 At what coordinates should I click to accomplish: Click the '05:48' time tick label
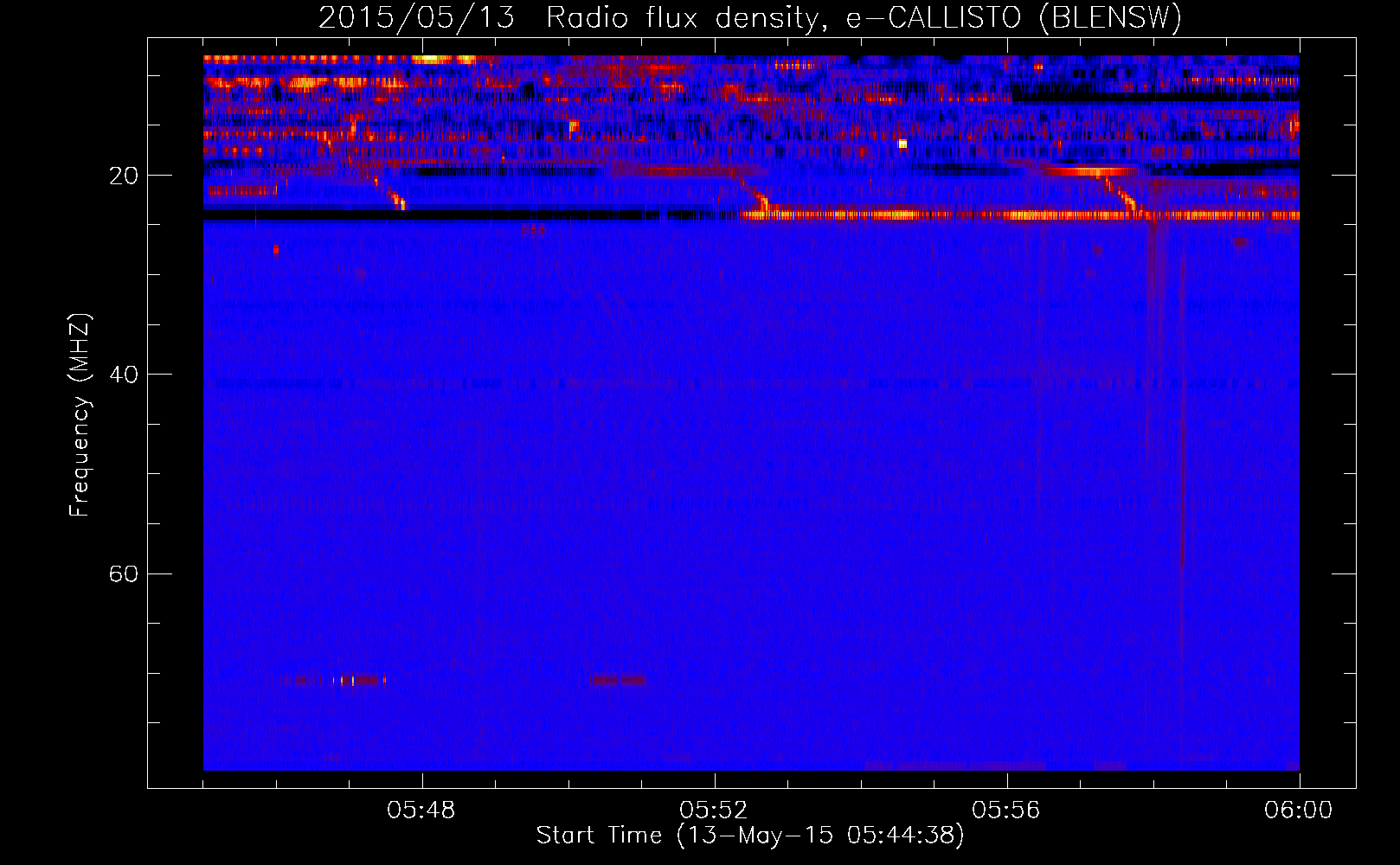click(421, 811)
